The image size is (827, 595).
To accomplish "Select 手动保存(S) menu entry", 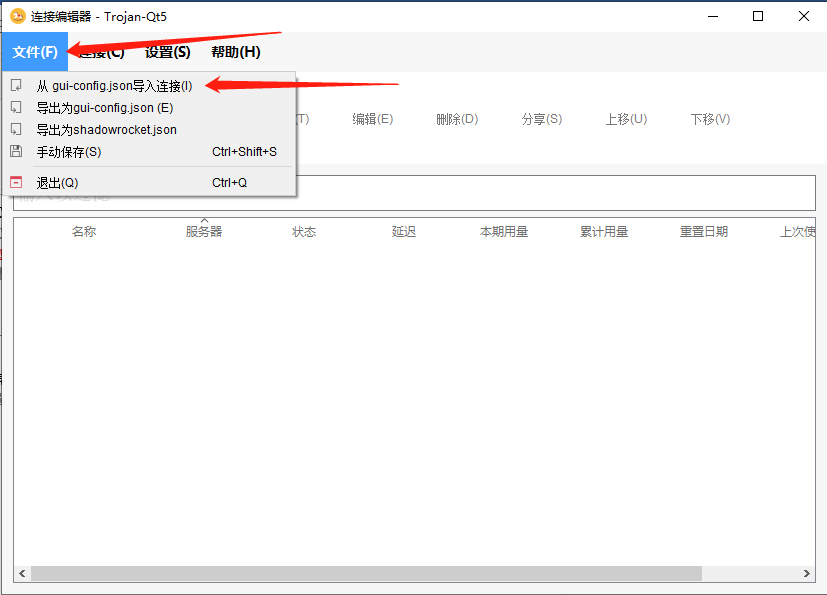I will tap(149, 152).
